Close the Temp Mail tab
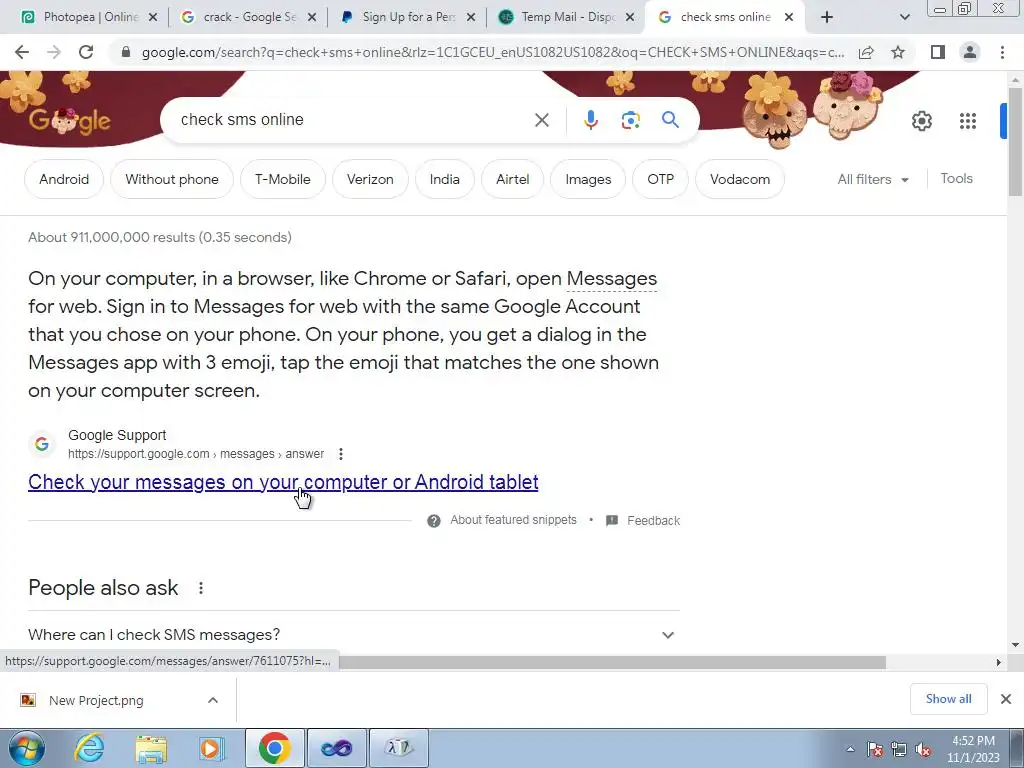Image resolution: width=1024 pixels, height=768 pixels. 630,18
